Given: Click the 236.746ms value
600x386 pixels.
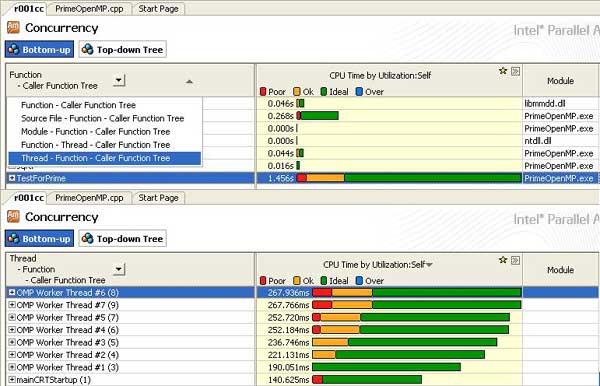Looking at the screenshot, I should [289, 342].
